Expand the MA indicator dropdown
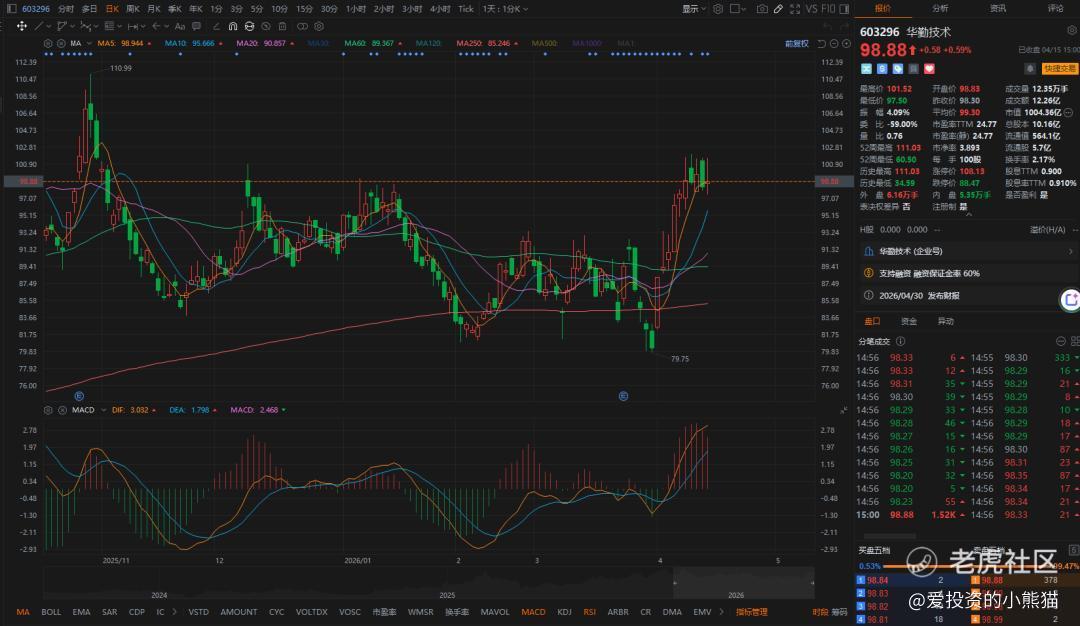1080x626 pixels. pyautogui.click(x=75, y=44)
